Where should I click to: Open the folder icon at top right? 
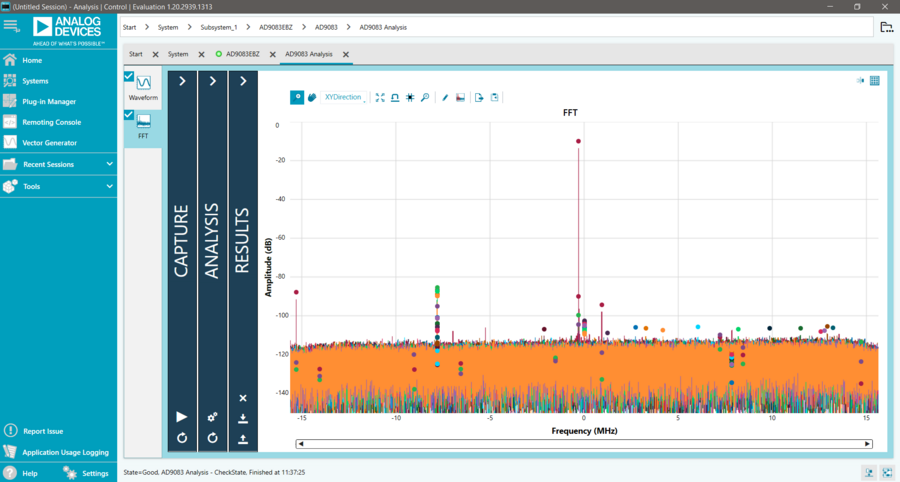[x=887, y=27]
